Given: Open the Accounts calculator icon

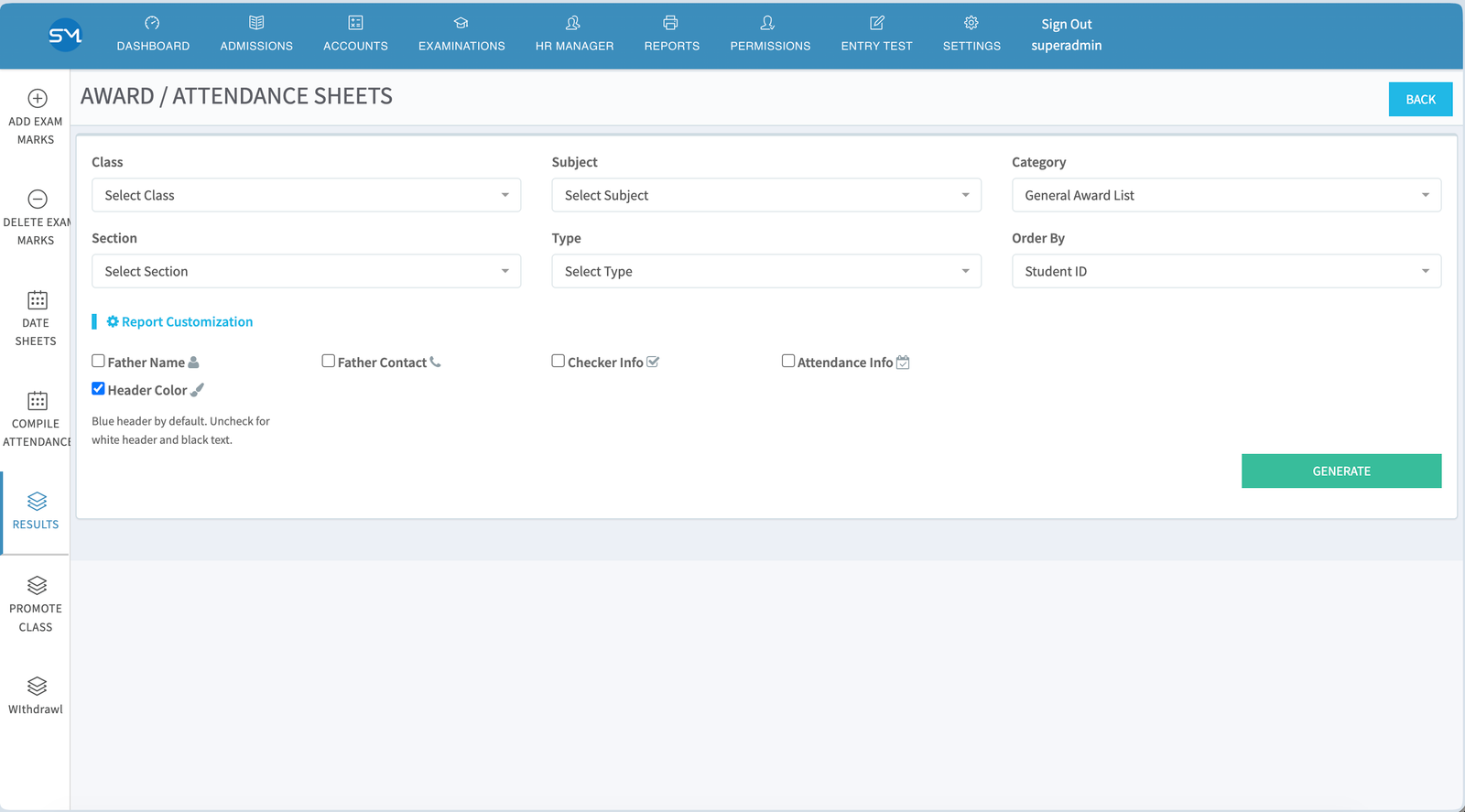Looking at the screenshot, I should 355,23.
